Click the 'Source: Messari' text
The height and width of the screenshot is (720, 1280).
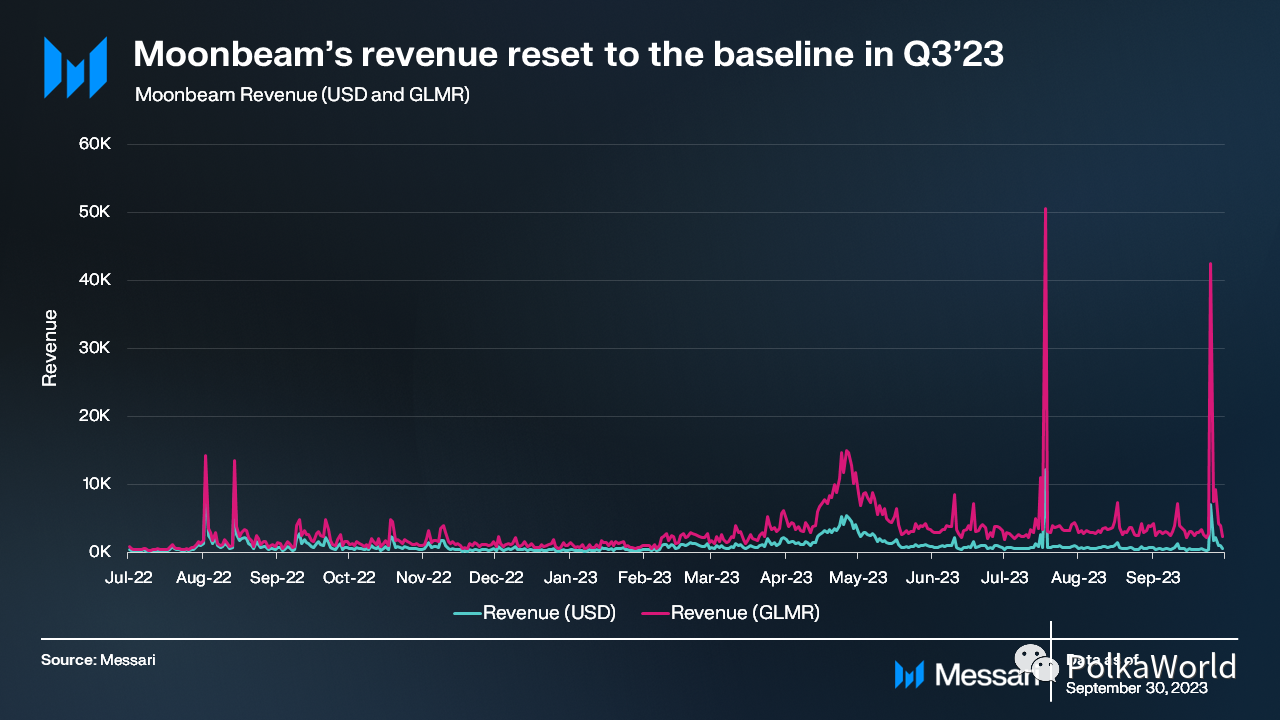[98, 660]
